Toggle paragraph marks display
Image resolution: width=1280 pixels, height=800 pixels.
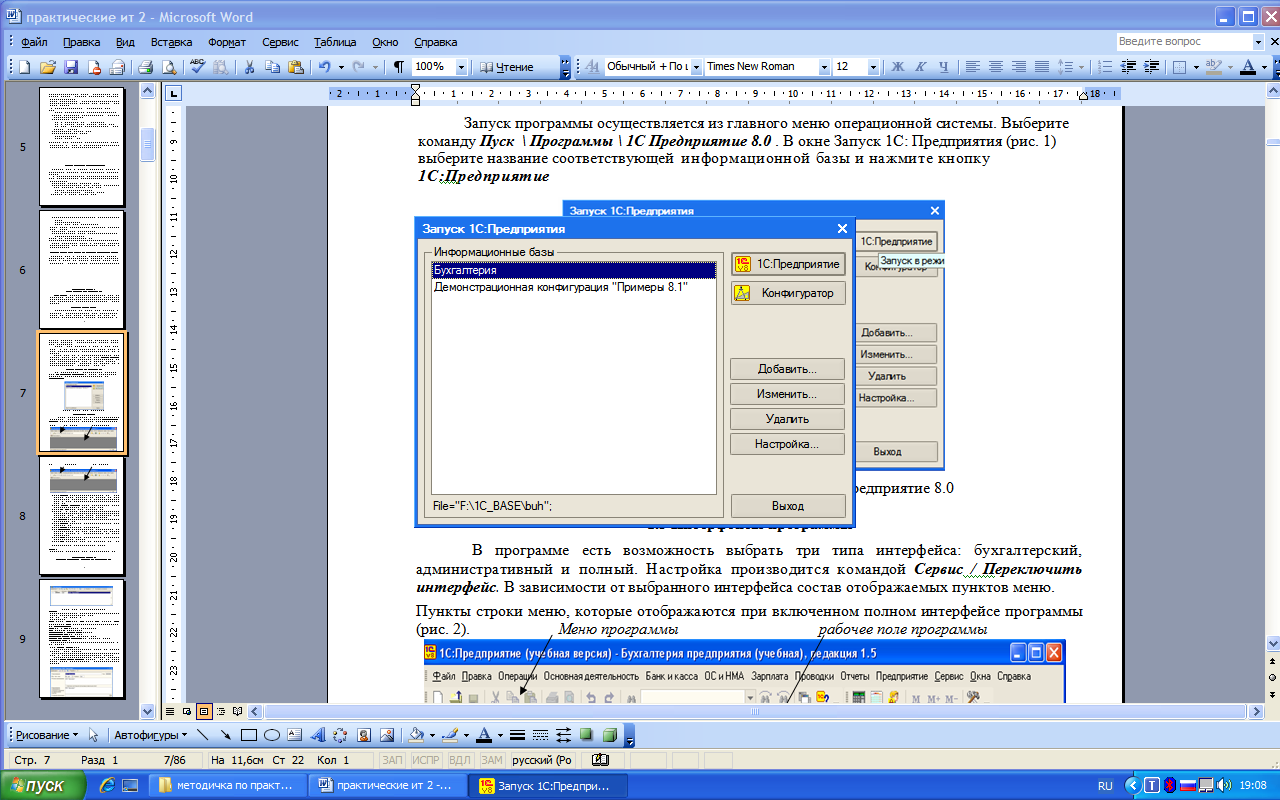(x=399, y=67)
